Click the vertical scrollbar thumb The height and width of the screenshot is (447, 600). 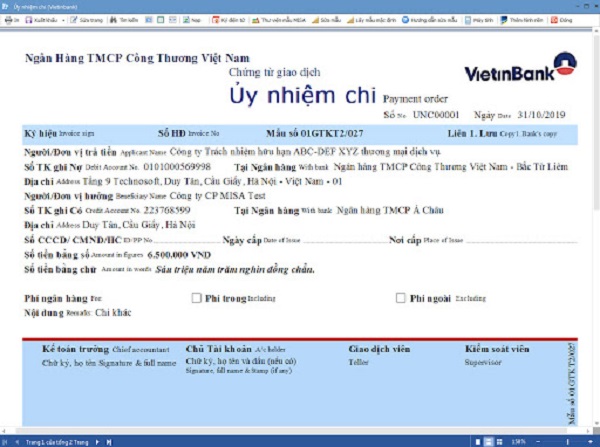pos(597,122)
